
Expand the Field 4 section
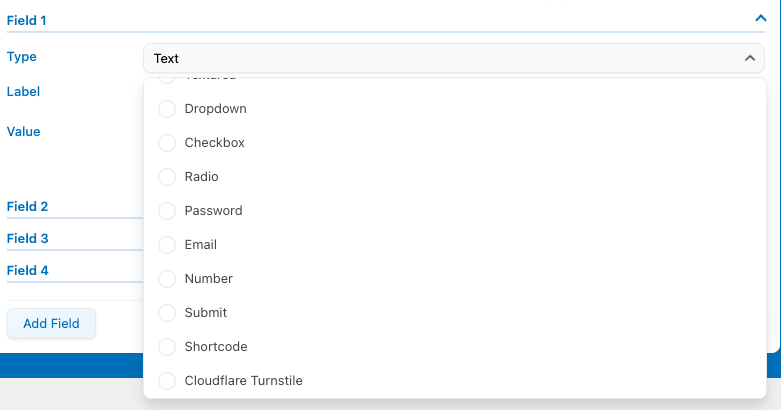pos(28,271)
